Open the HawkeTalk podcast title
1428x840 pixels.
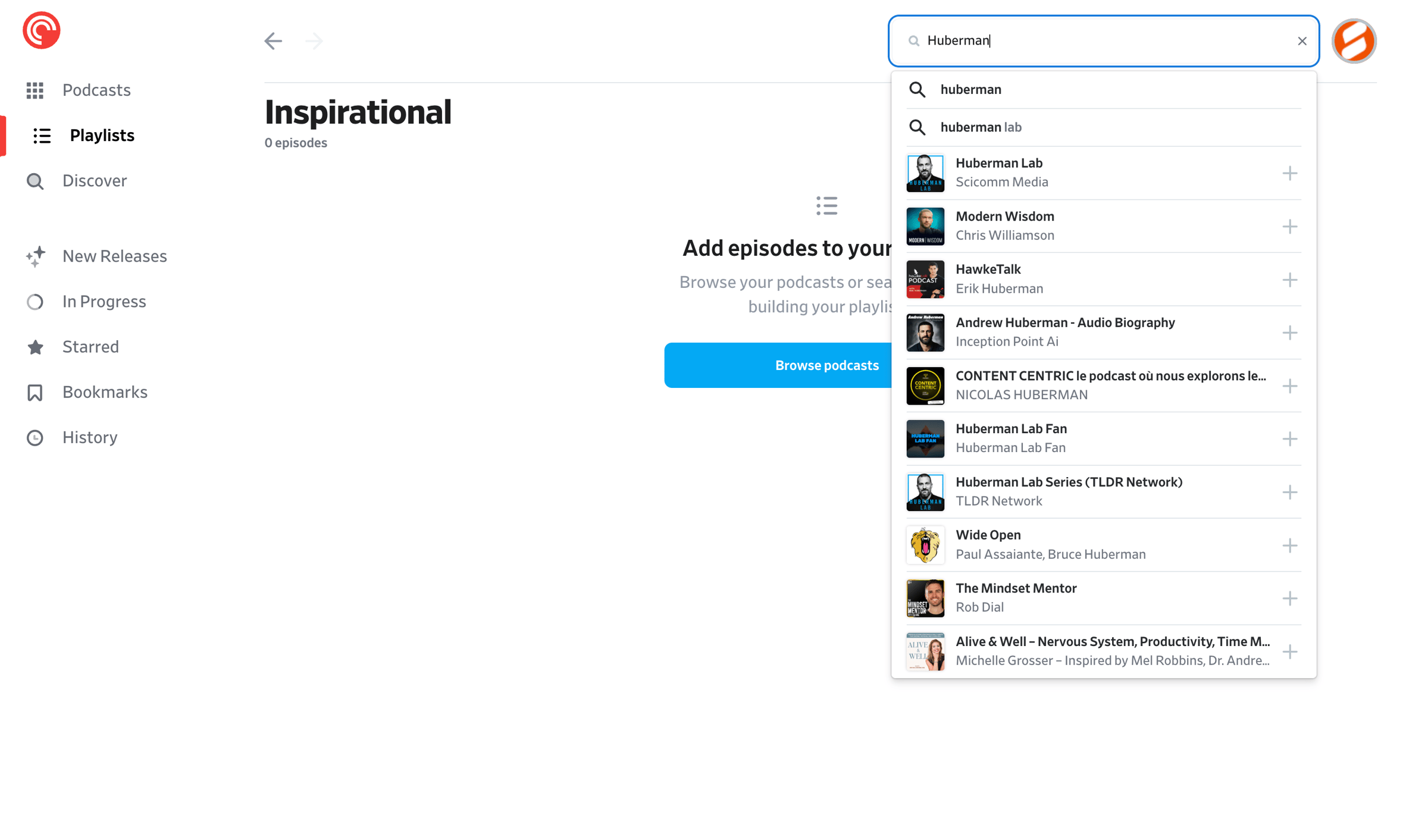coord(988,269)
